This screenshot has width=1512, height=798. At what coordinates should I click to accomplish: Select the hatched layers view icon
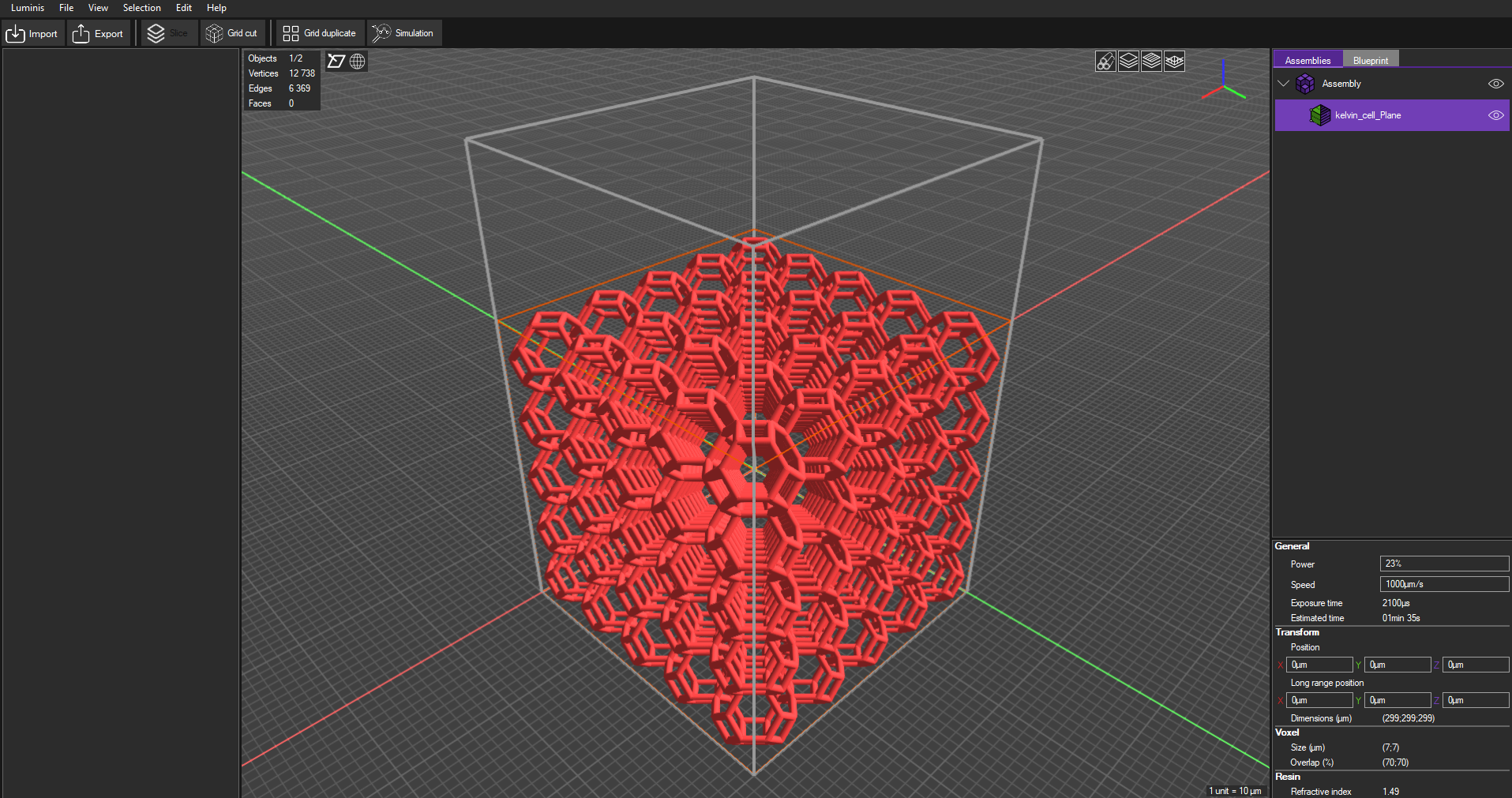click(x=1151, y=62)
